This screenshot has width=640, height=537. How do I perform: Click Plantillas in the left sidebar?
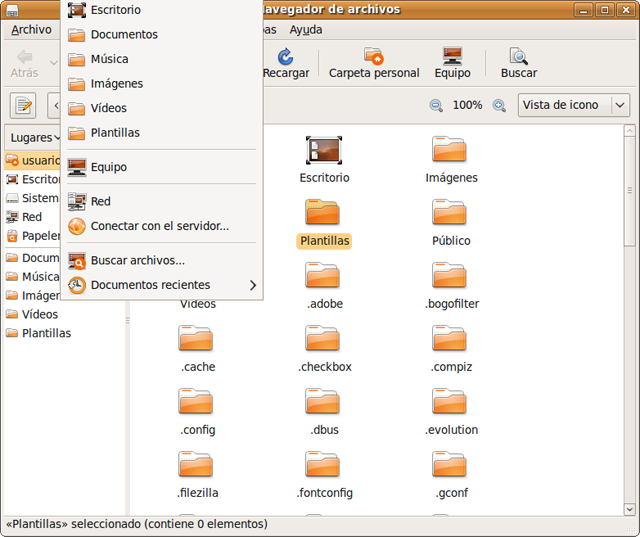(x=46, y=333)
